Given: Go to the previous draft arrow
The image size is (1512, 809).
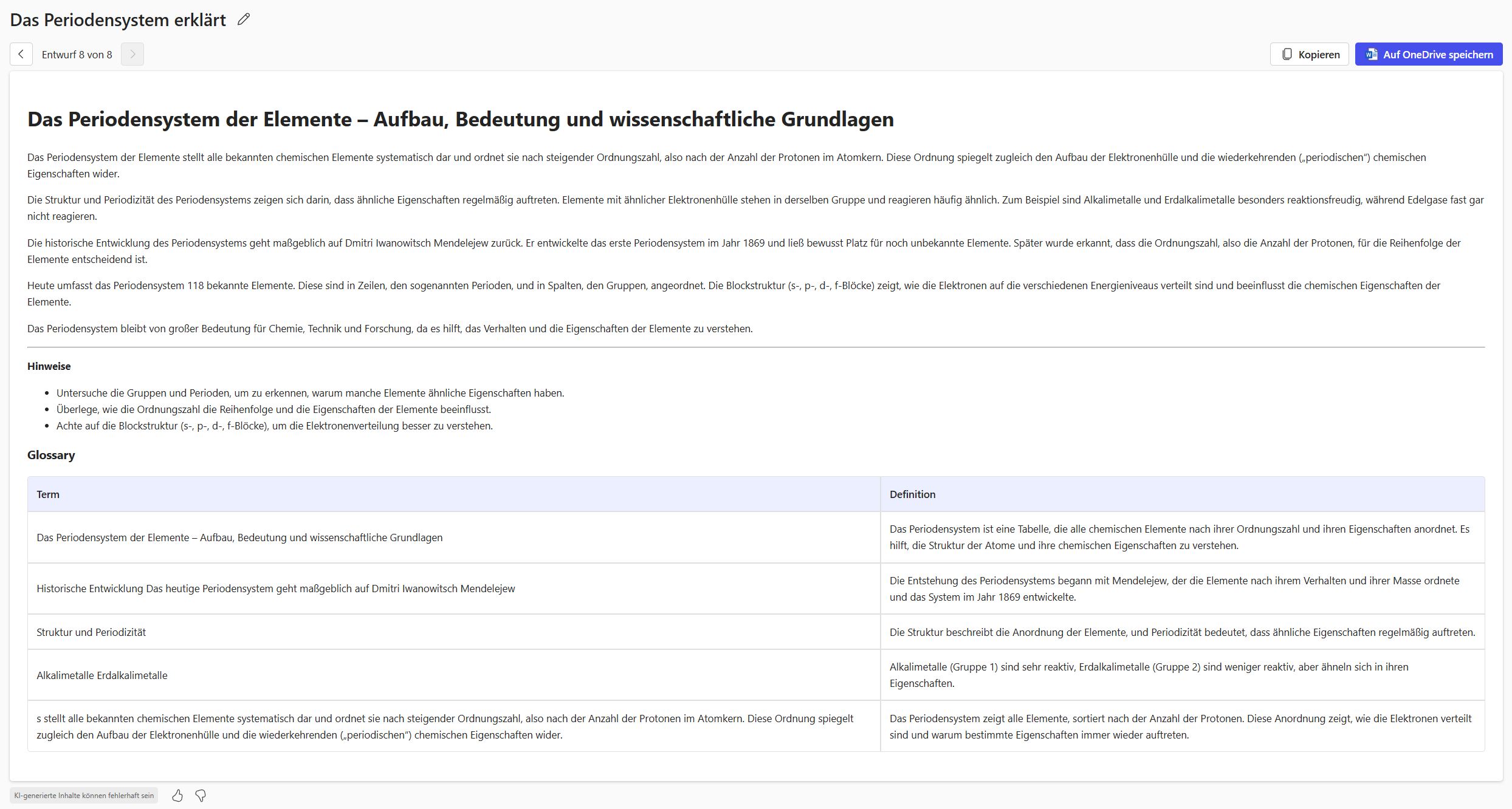Looking at the screenshot, I should 21,54.
